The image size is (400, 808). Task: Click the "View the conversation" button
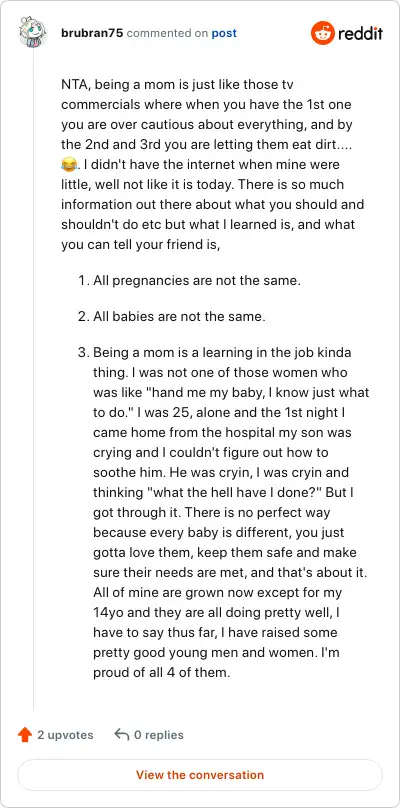pyautogui.click(x=200, y=775)
